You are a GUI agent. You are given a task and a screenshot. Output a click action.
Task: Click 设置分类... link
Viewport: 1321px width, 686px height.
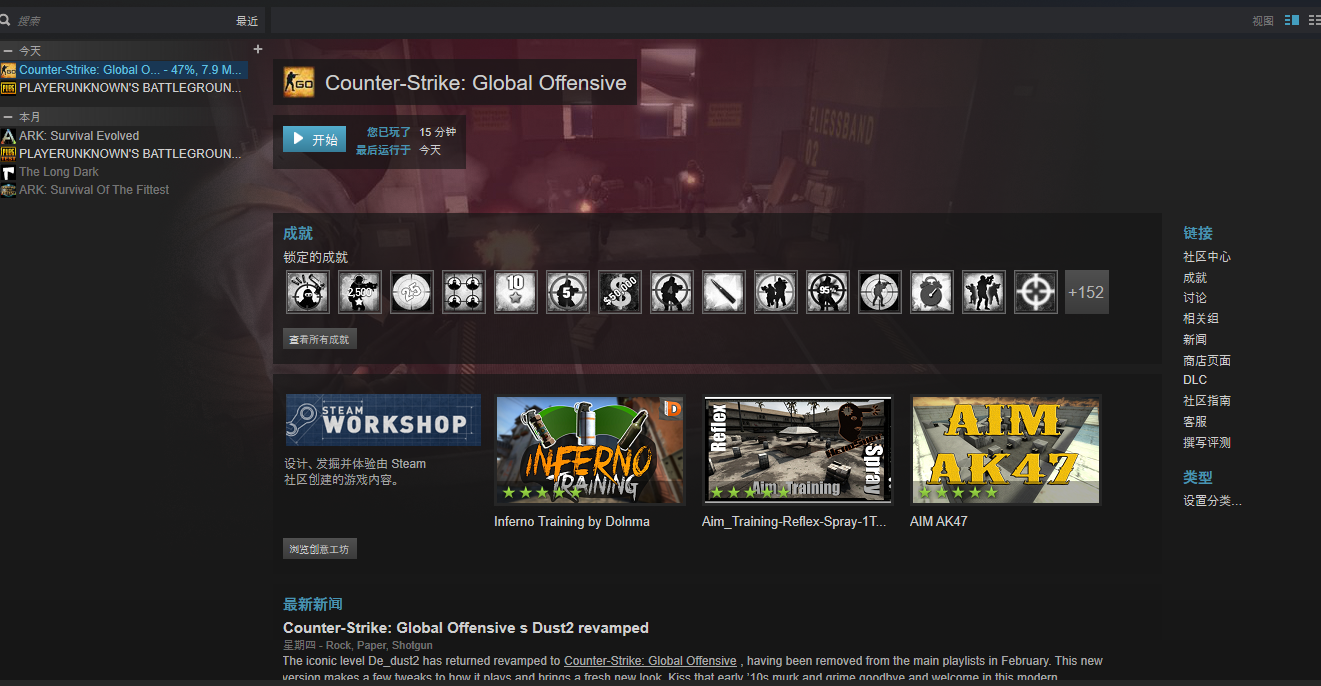point(1212,501)
